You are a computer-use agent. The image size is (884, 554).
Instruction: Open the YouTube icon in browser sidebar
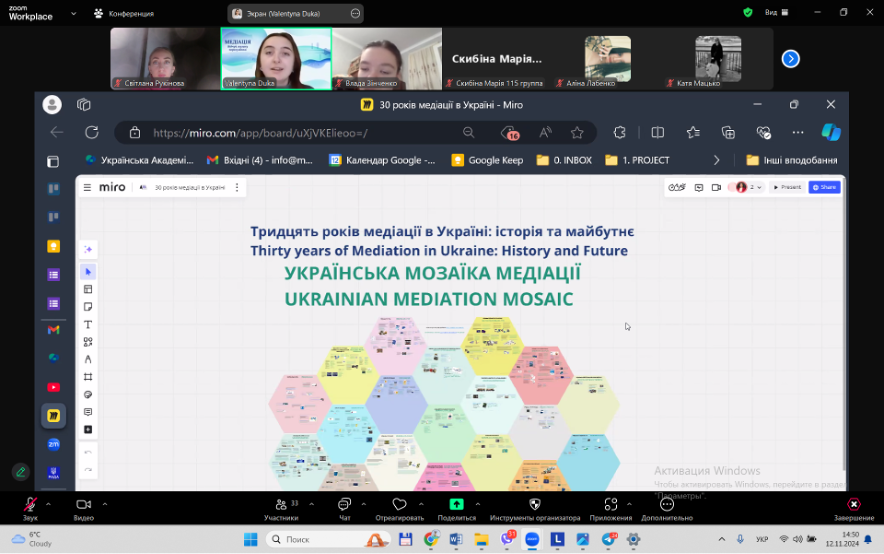[x=54, y=387]
